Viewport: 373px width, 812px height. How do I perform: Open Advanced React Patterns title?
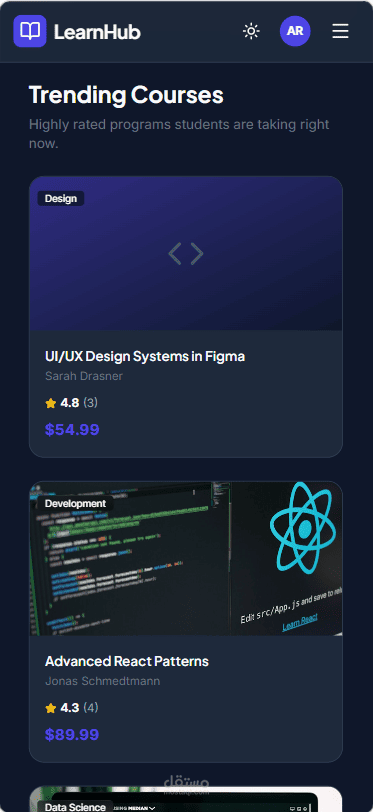[x=127, y=661]
